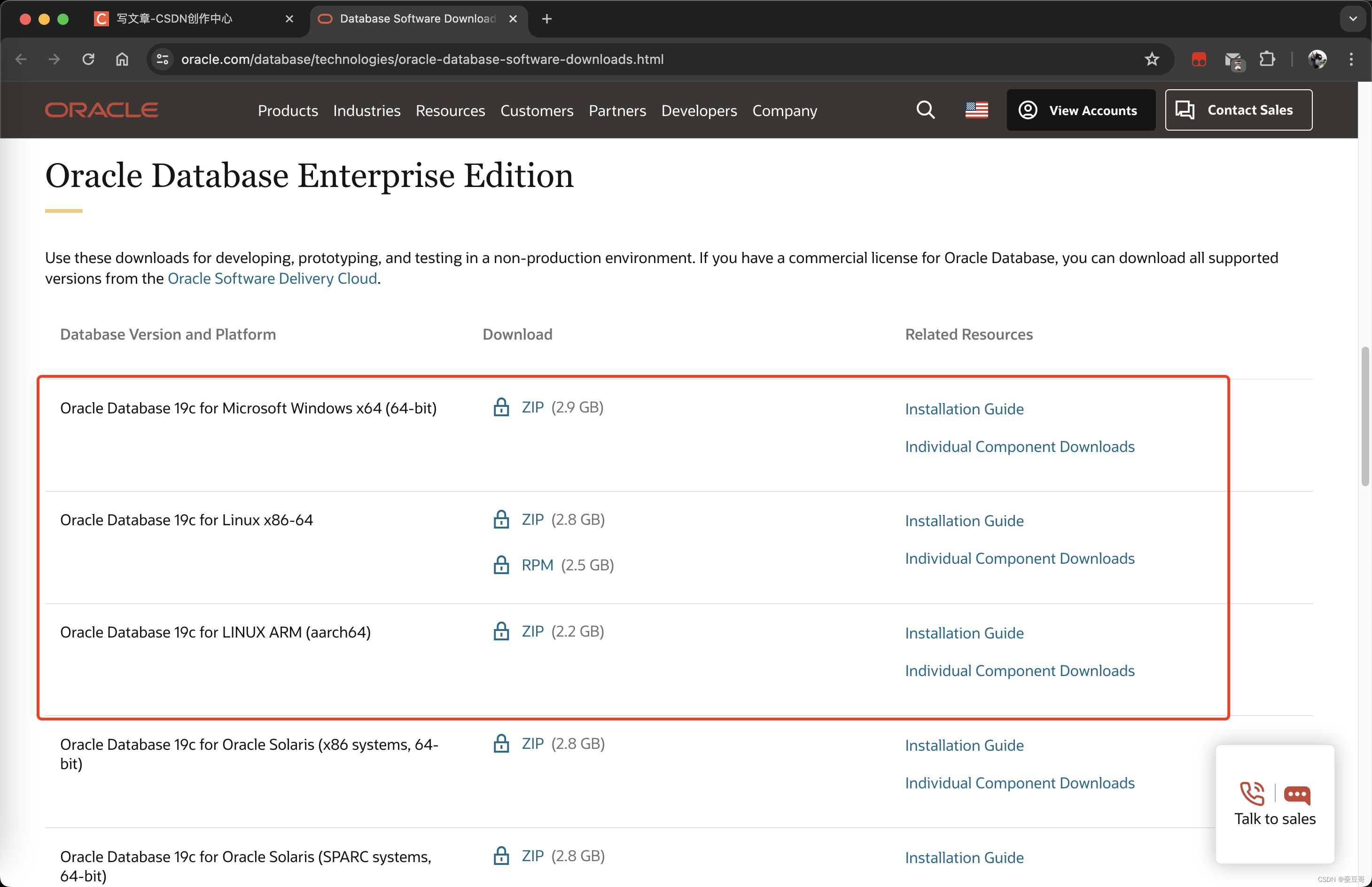
Task: Open Individual Component Downloads for Linux x86-64
Action: click(1020, 558)
